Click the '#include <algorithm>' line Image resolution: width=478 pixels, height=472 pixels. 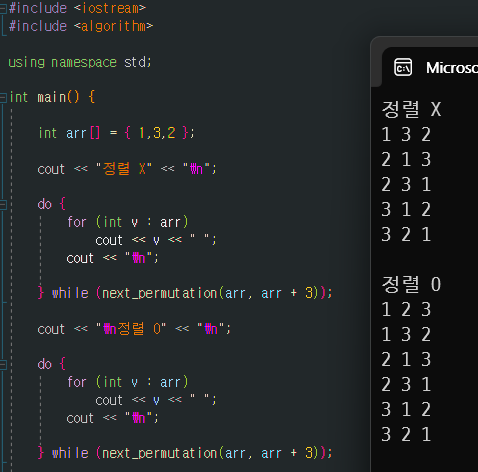(81, 26)
